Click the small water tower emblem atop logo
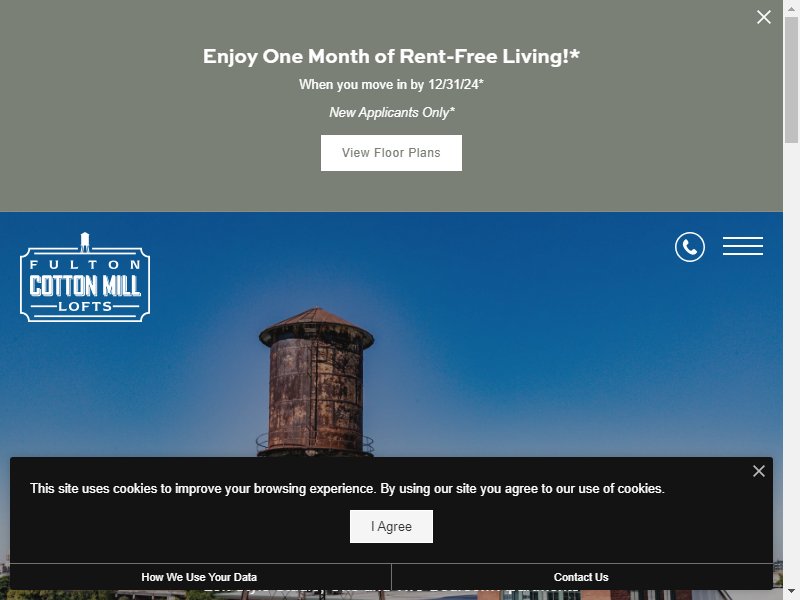This screenshot has width=800, height=600. tap(85, 242)
